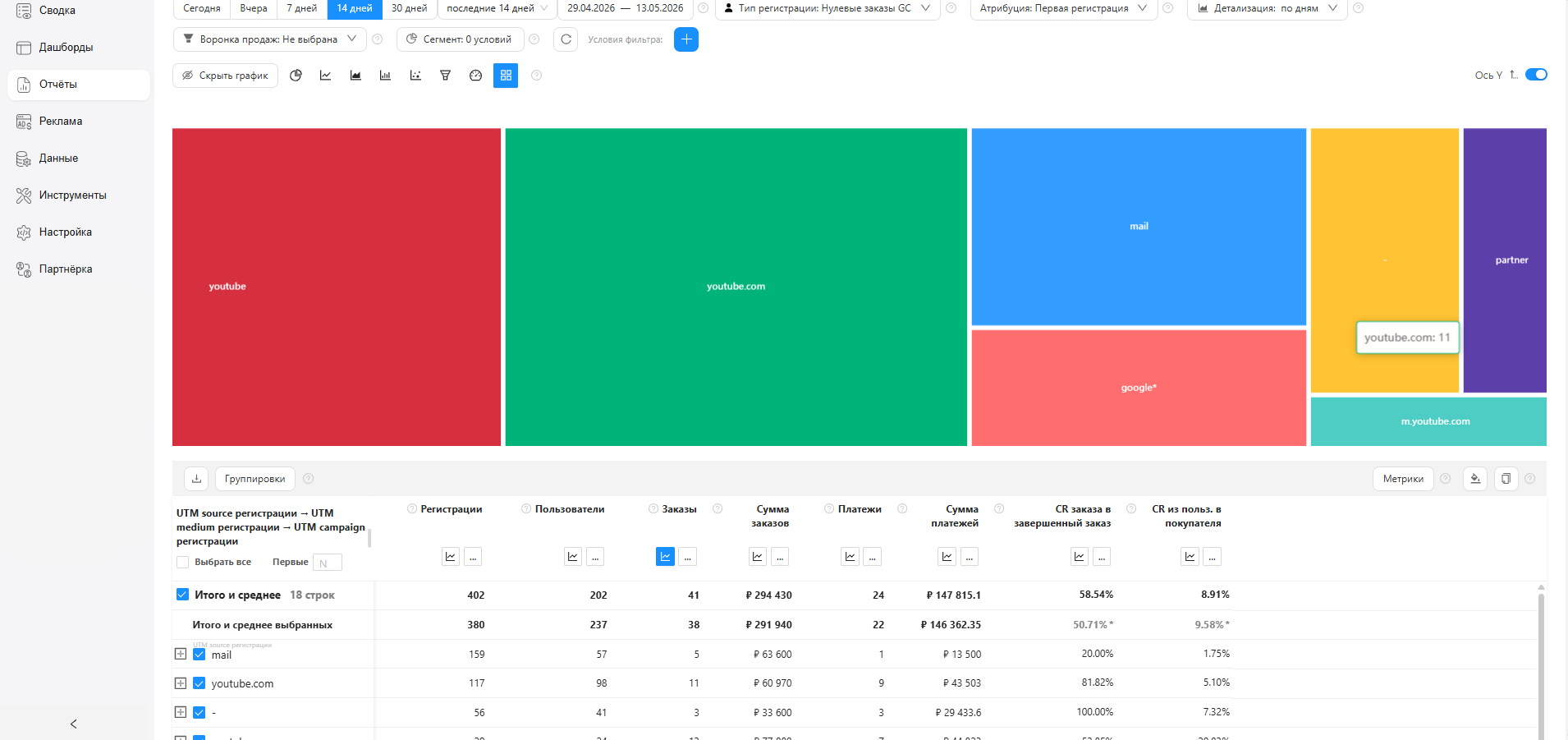Switch to bar chart view icon

pos(385,76)
